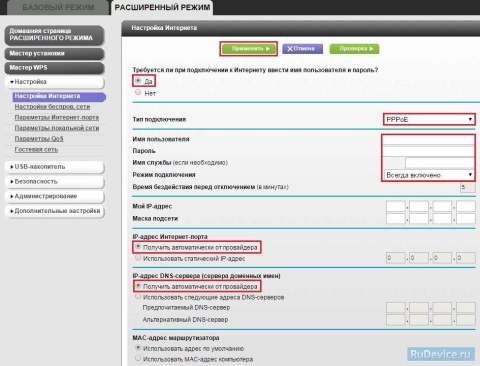The height and width of the screenshot is (366, 480).
Task: Click last octet of Маска подсети
Action: pyautogui.click(x=466, y=219)
